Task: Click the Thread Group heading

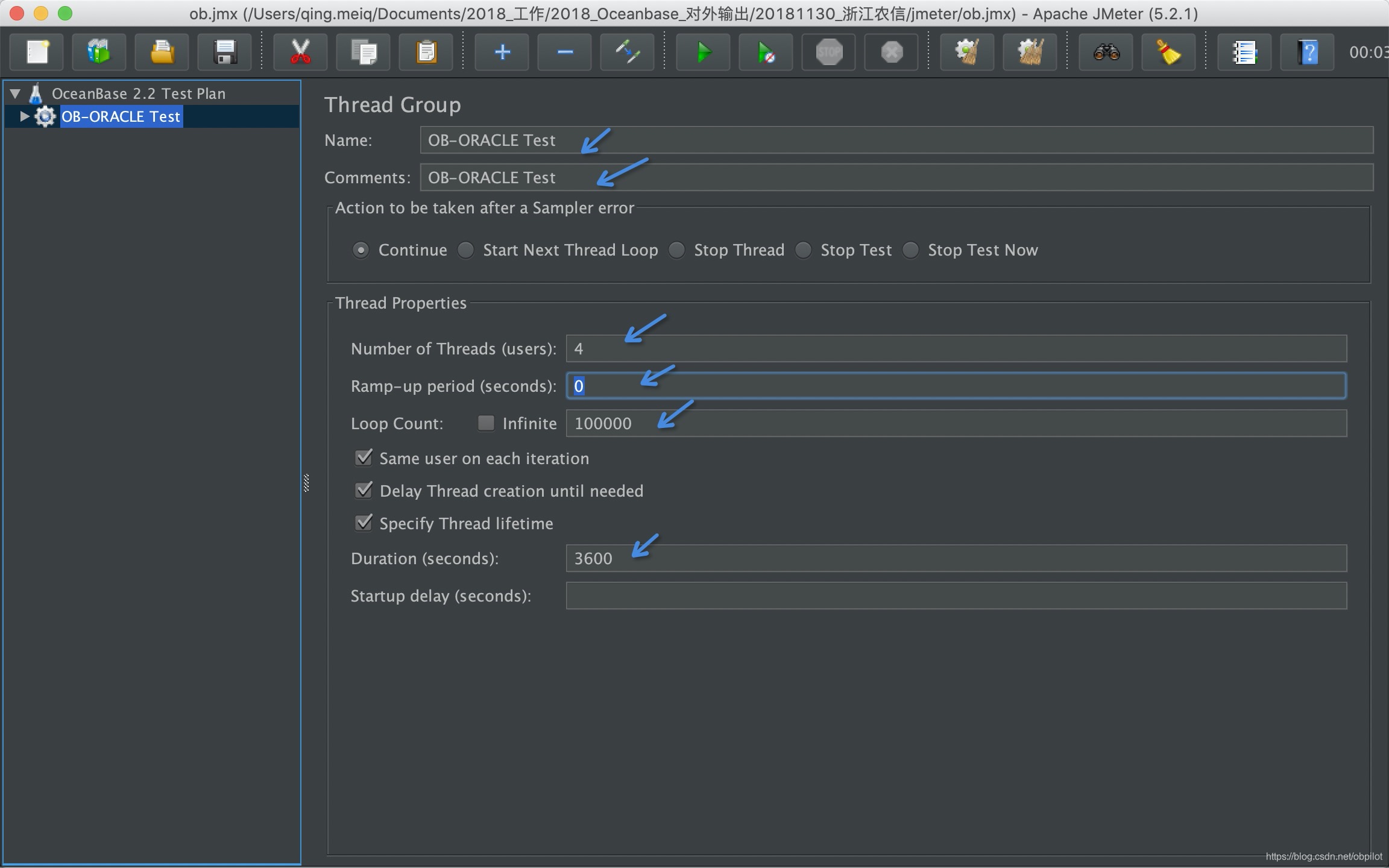Action: 392,105
